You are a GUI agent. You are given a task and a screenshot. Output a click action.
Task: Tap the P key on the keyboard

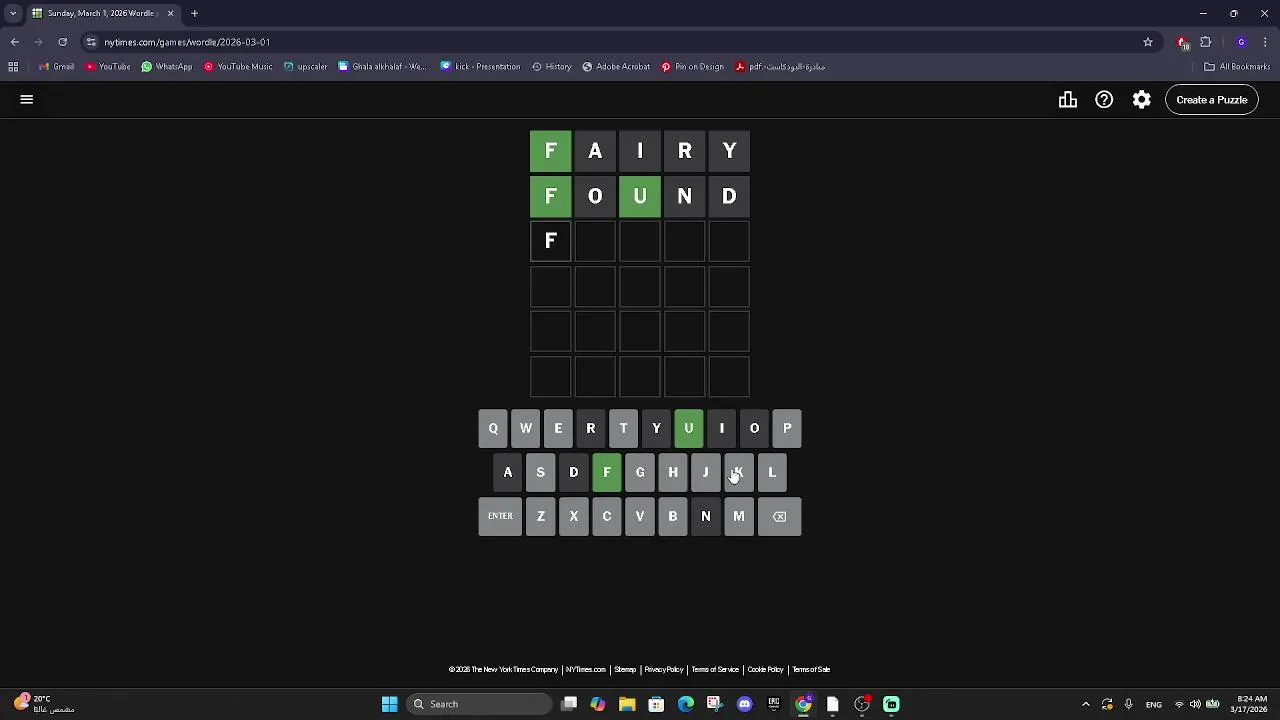[x=787, y=429]
